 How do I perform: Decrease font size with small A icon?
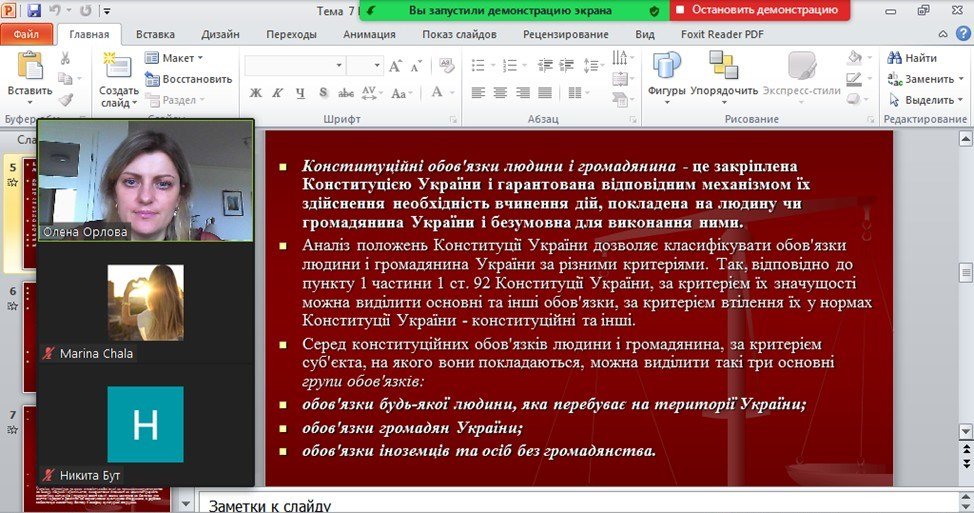click(x=416, y=65)
